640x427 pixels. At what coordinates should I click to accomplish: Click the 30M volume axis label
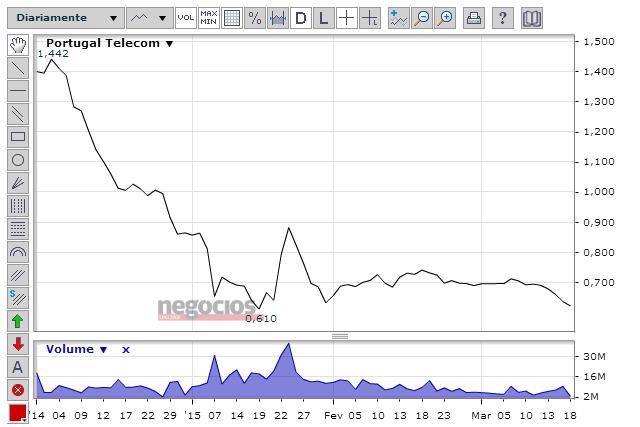[x=594, y=357]
